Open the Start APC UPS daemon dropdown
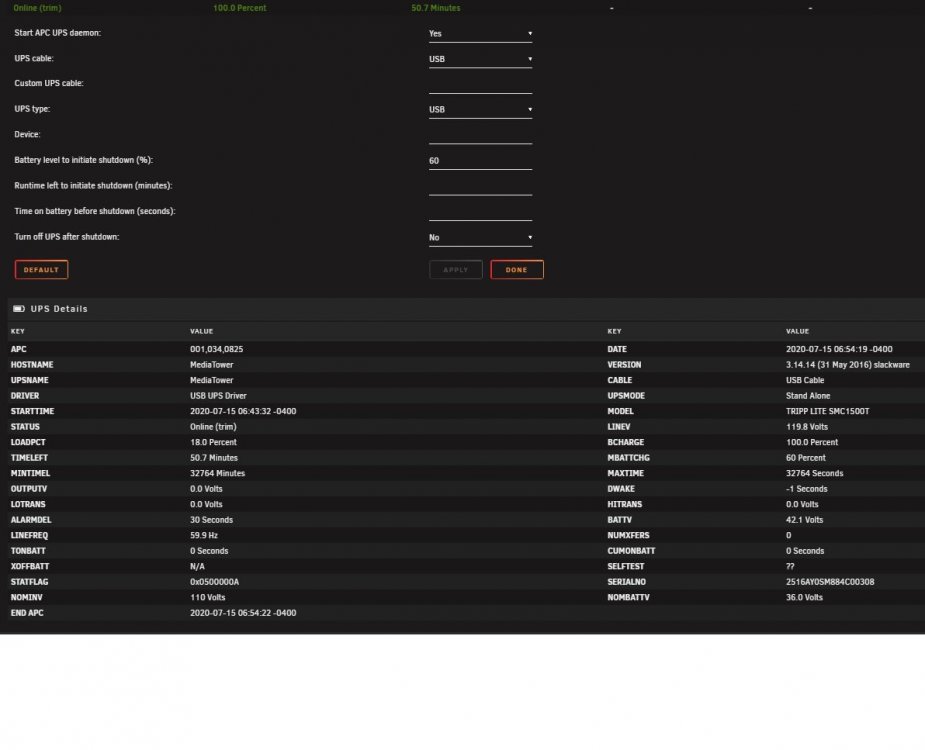925x750 pixels. (480, 34)
